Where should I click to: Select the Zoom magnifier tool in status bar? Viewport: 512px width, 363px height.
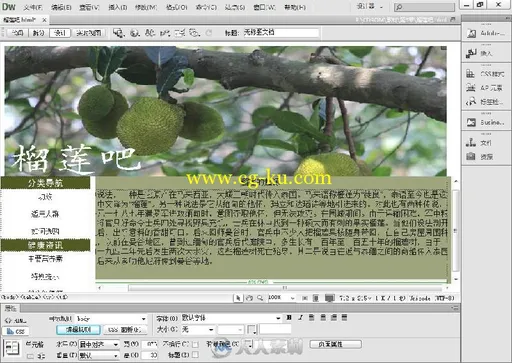tap(260, 298)
